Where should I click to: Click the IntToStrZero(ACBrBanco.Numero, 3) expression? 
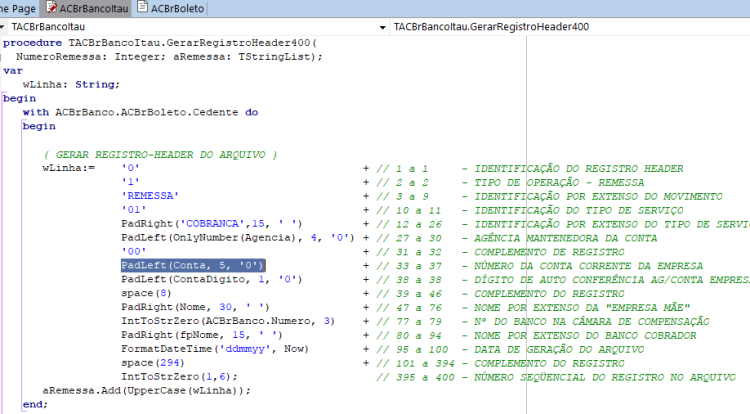pos(228,321)
